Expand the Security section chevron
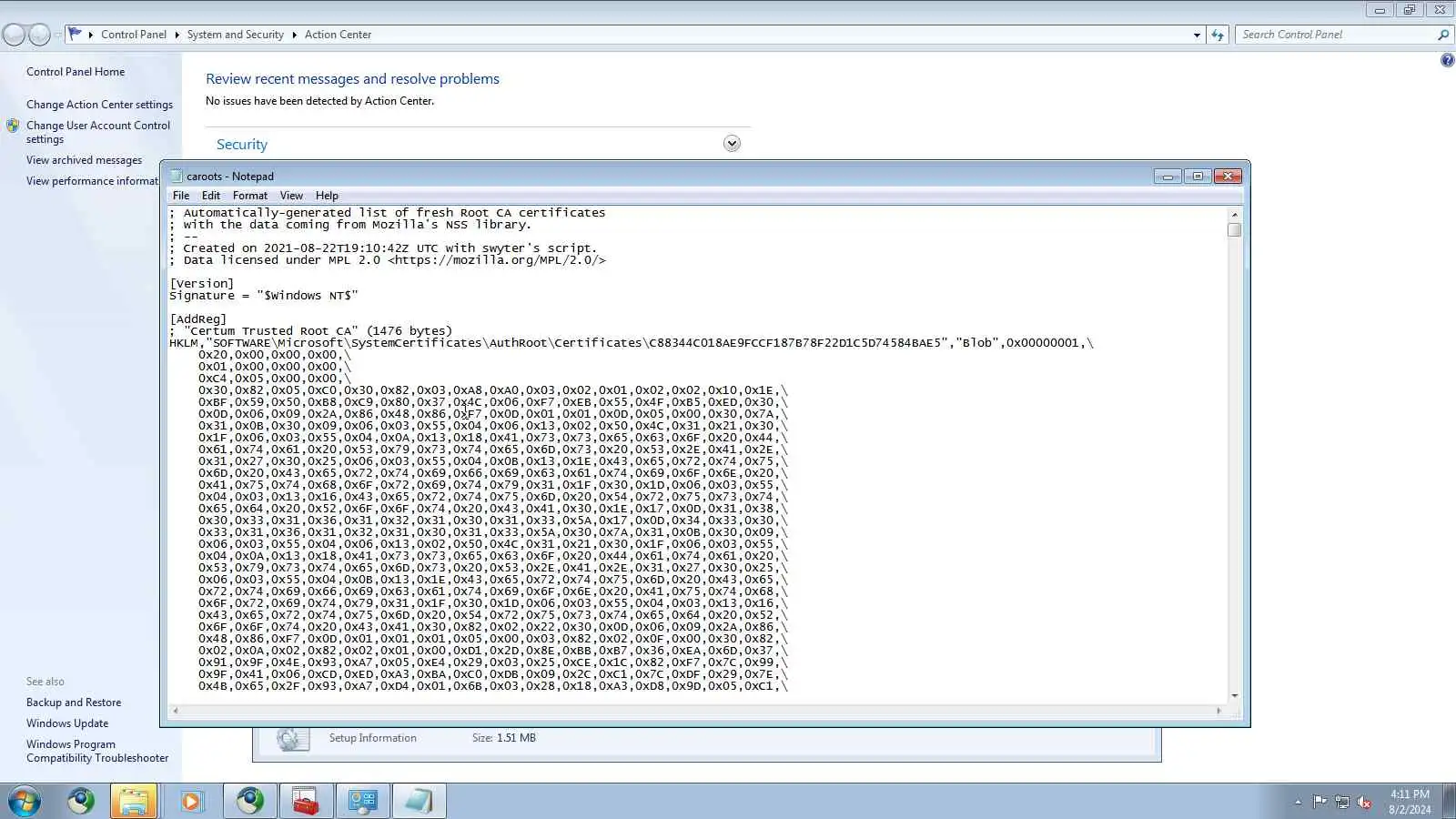The image size is (1456, 819). click(732, 144)
